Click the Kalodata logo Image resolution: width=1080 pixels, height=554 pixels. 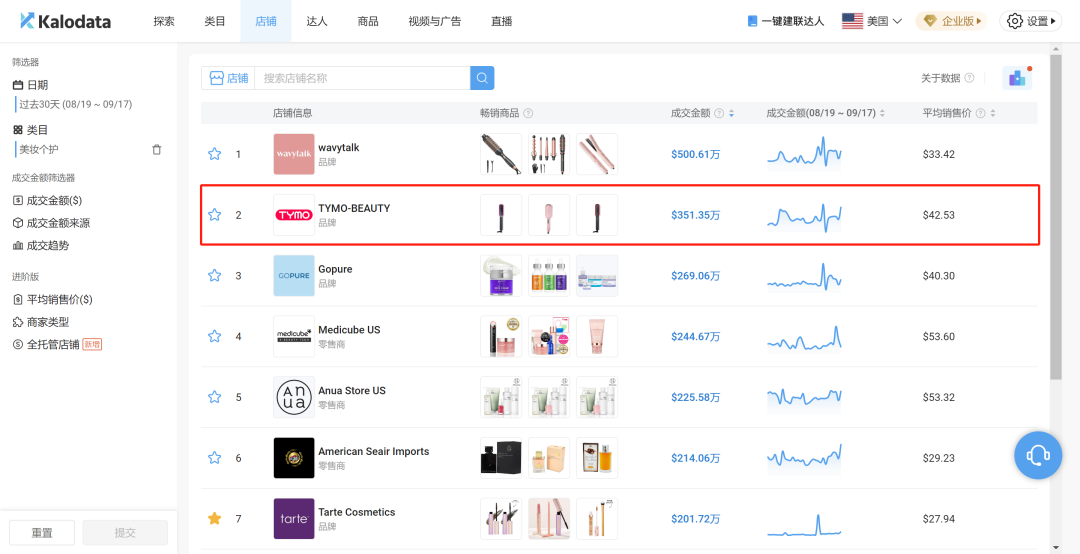[65, 21]
